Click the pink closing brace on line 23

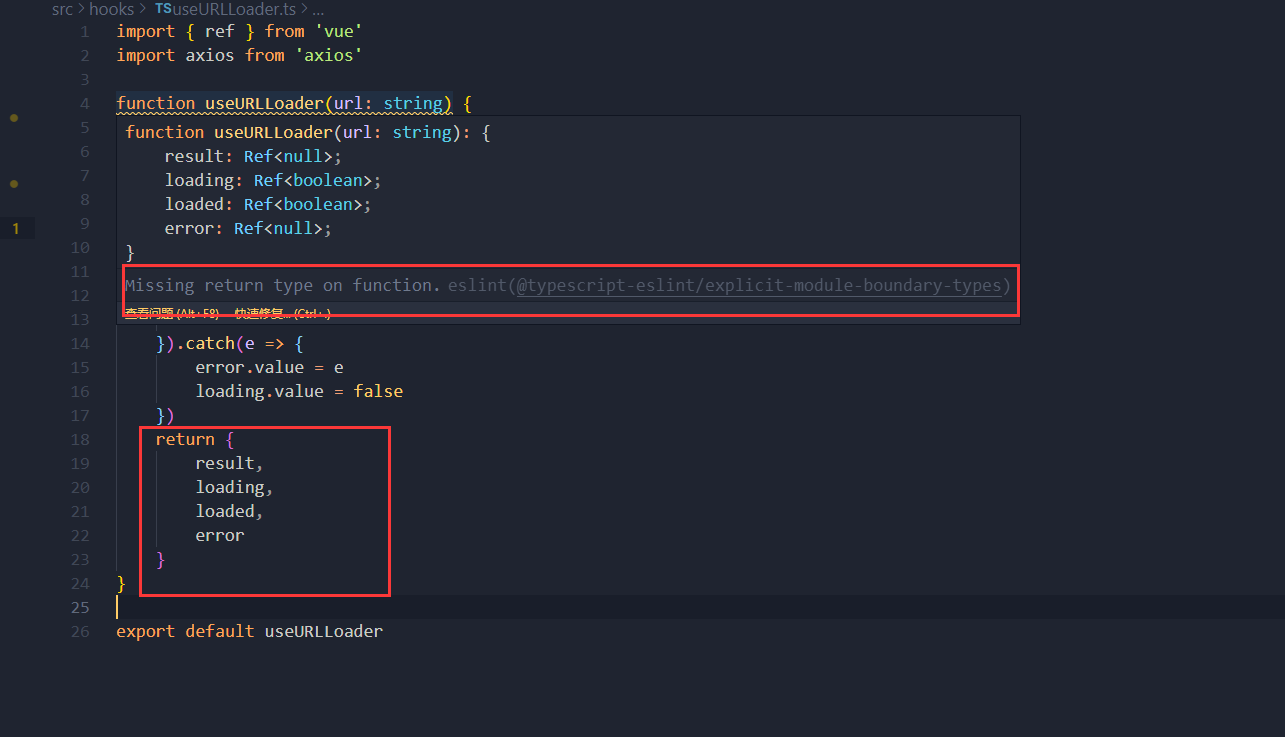(x=160, y=559)
